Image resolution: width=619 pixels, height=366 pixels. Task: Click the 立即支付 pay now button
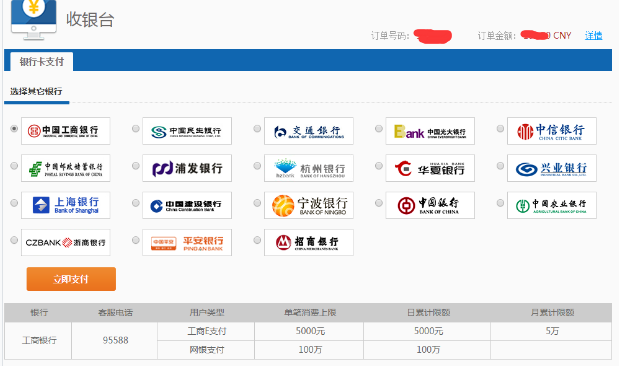71,279
